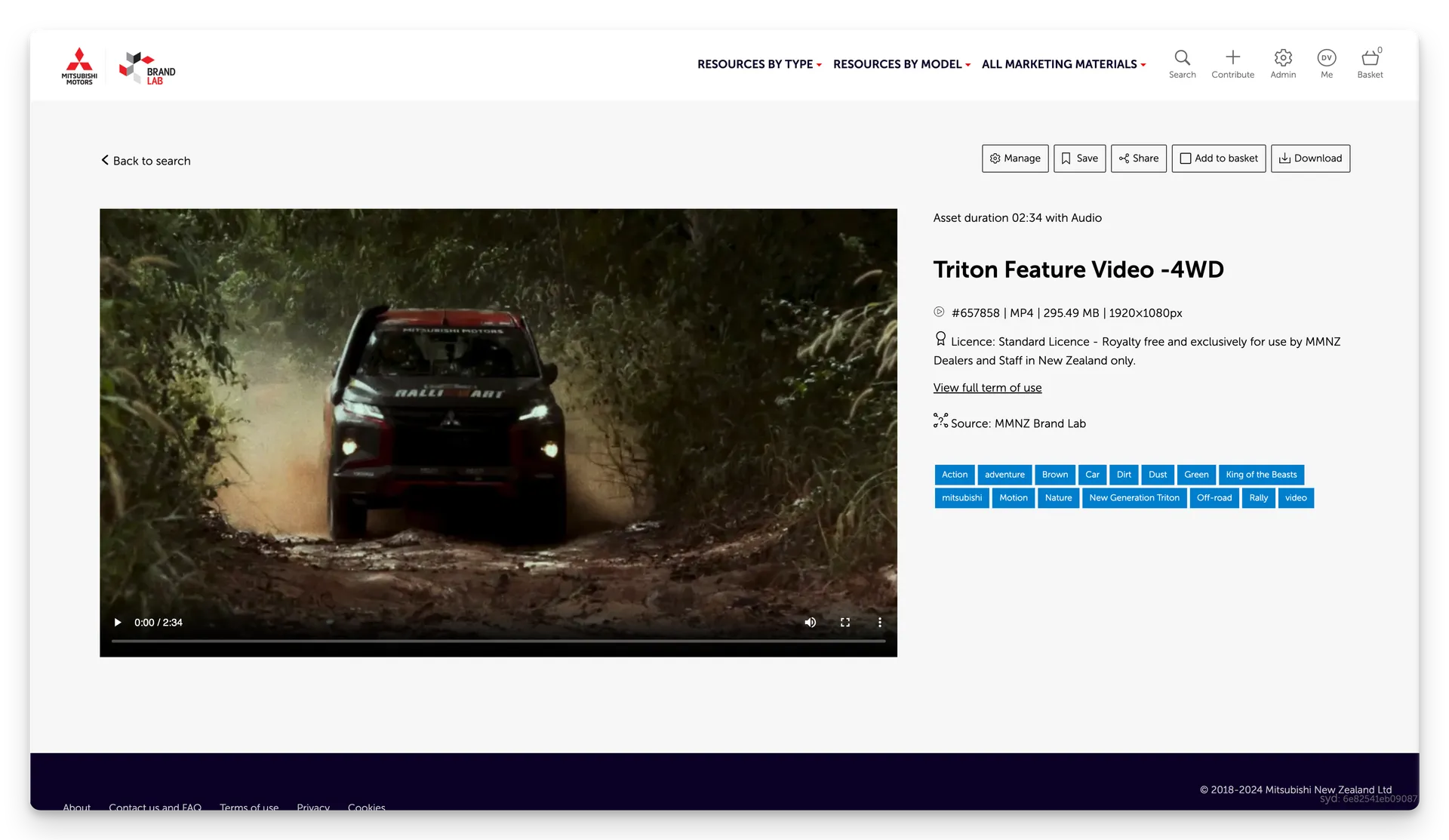Viewport: 1449px width, 840px height.
Task: View the Basket contents
Action: 1371,63
